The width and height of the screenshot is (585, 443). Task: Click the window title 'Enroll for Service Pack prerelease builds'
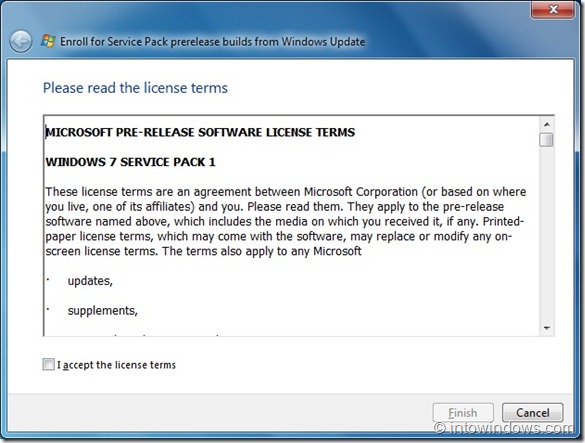[212, 41]
